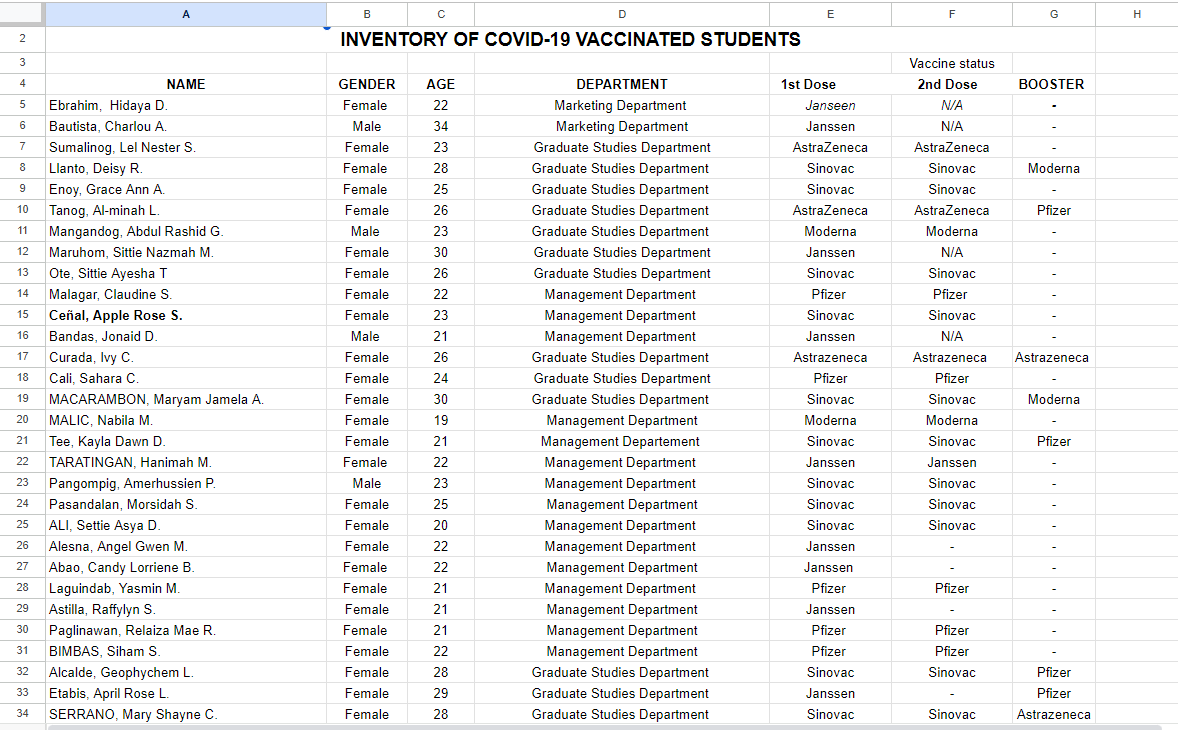Click the DEPARTMENT header cell
This screenshot has width=1178, height=730.
click(621, 84)
